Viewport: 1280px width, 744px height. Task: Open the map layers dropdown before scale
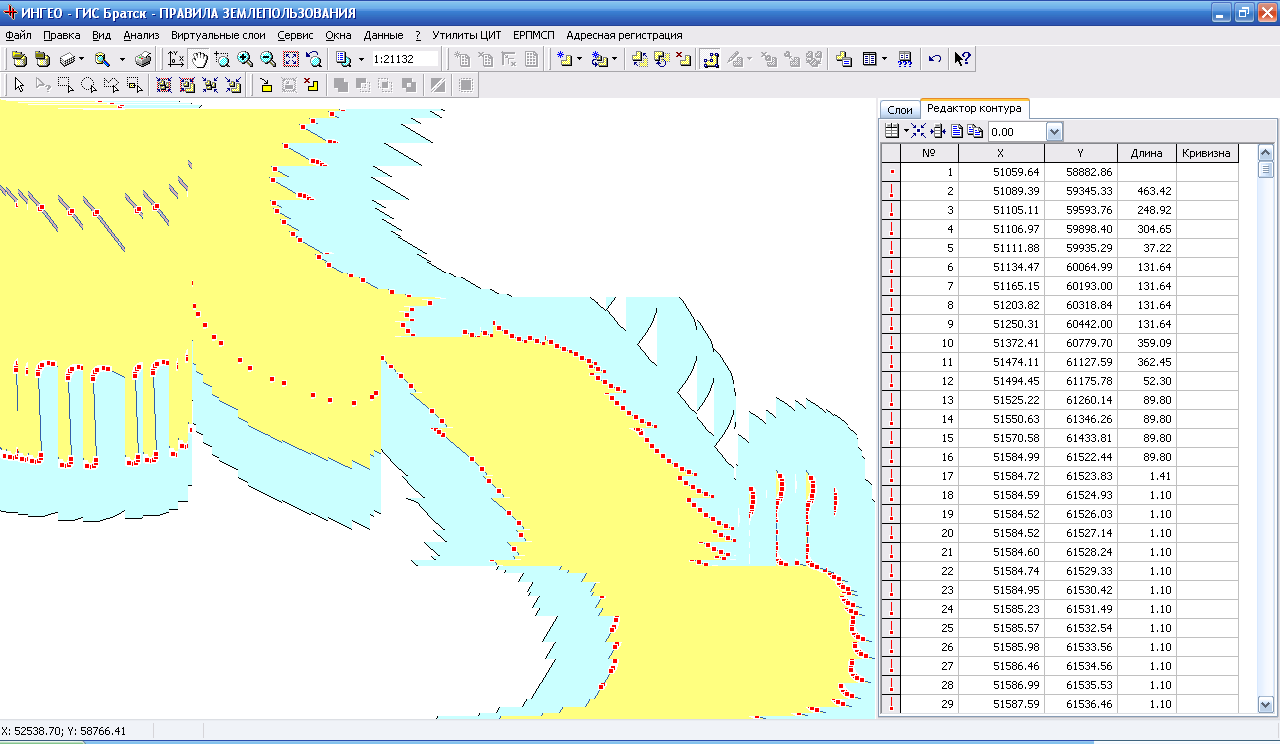tap(361, 59)
